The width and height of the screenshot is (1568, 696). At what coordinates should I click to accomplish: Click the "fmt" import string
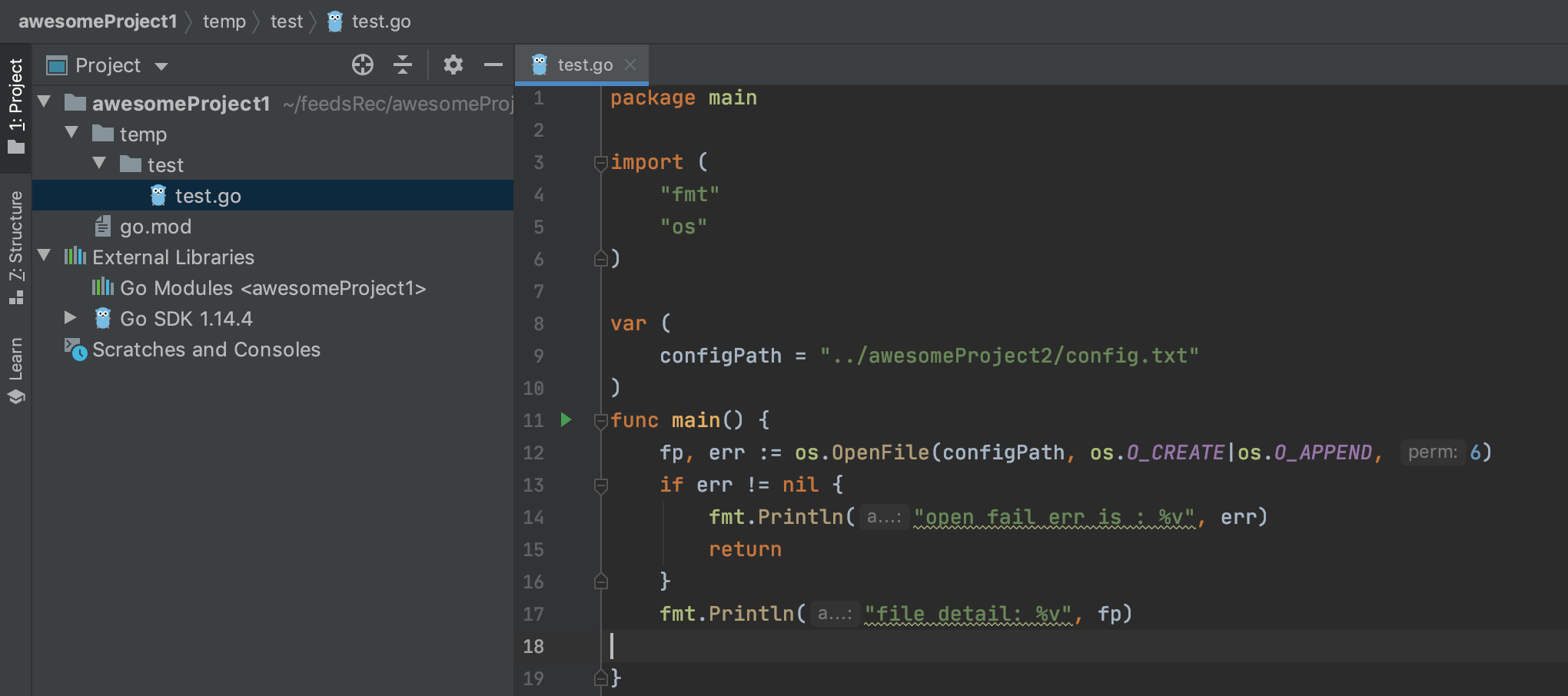(x=689, y=194)
